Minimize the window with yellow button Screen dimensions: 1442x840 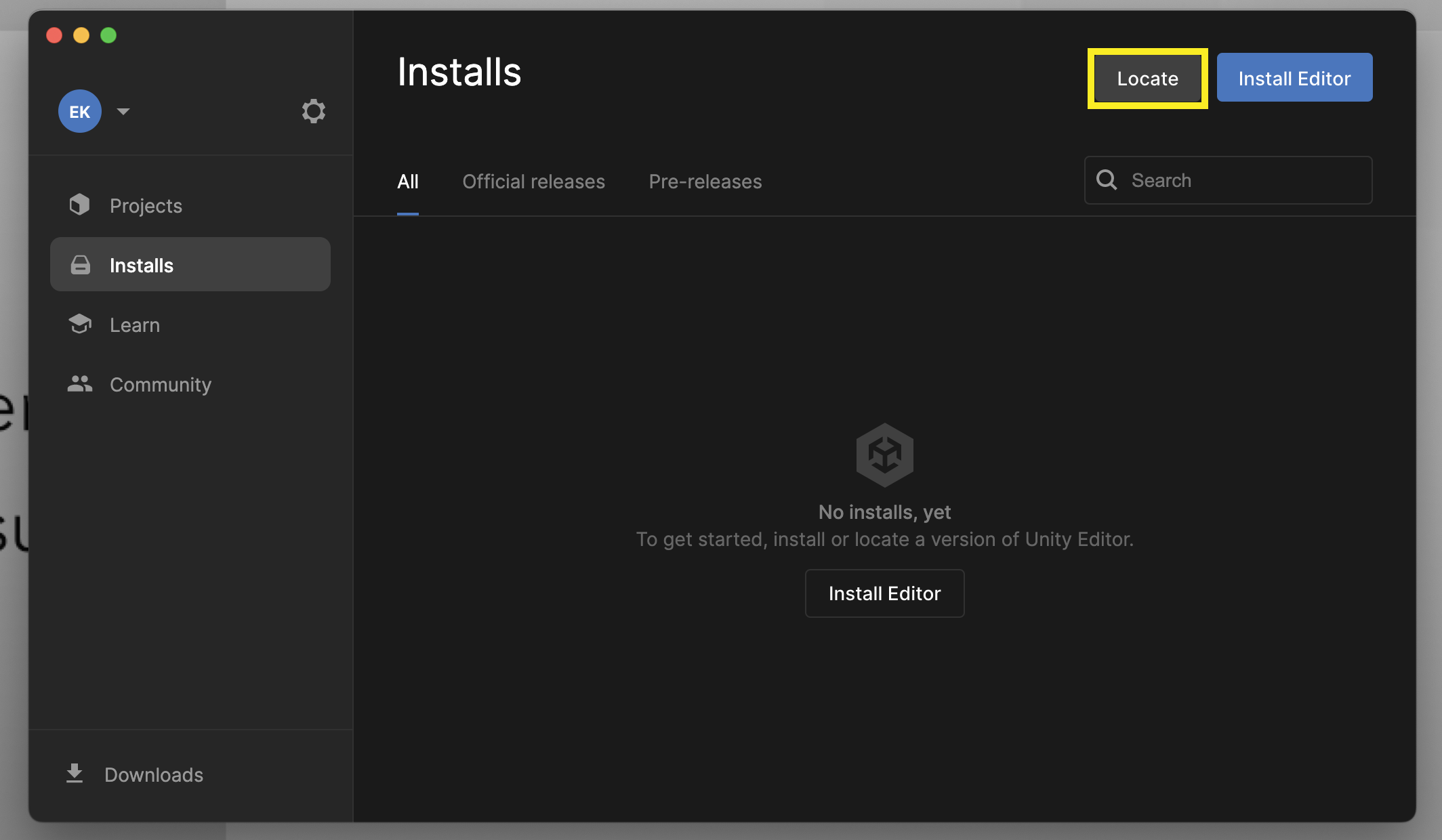coord(81,35)
